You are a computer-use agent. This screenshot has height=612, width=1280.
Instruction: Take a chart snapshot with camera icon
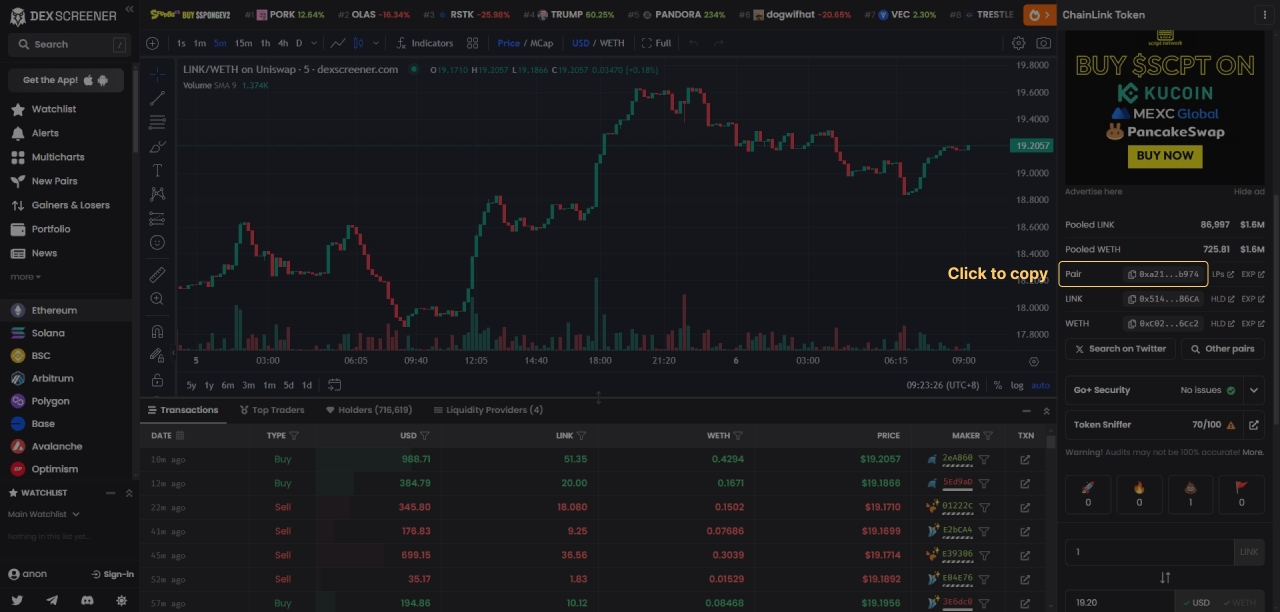(x=1043, y=43)
